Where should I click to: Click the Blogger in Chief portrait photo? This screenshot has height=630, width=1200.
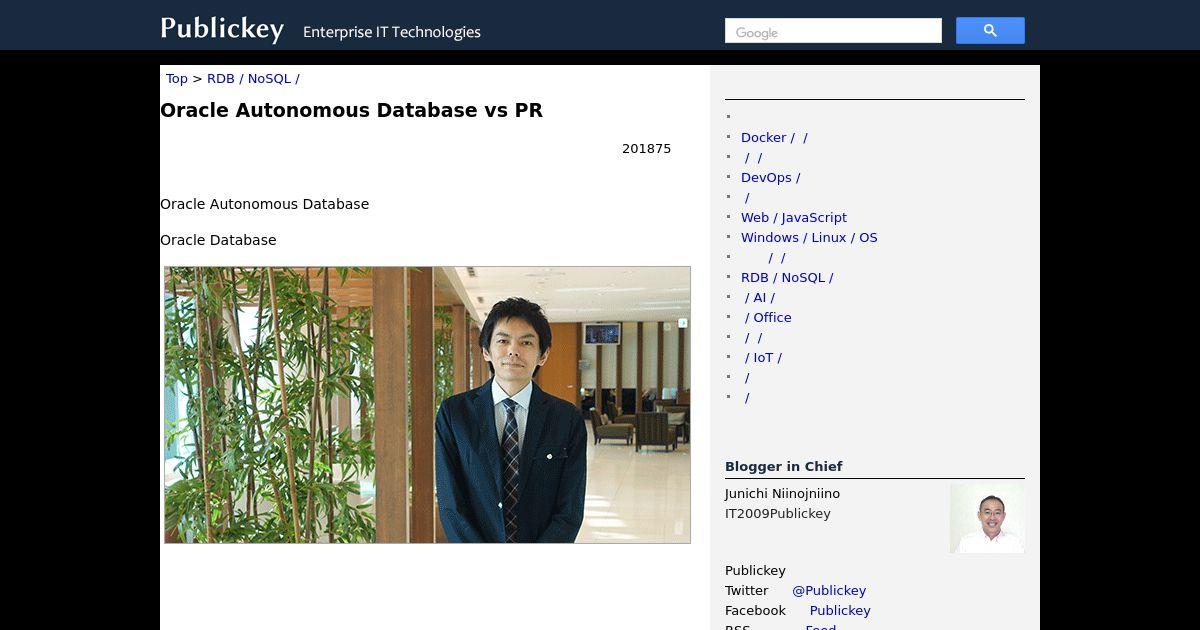(987, 518)
